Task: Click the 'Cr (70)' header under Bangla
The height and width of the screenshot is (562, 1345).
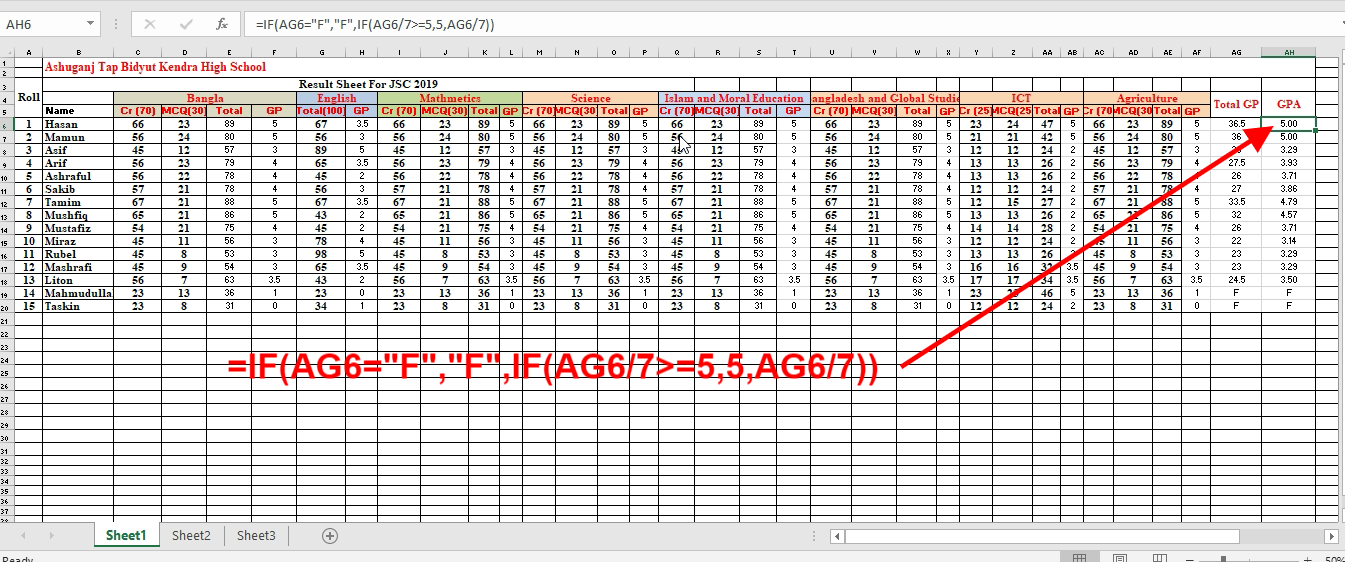Action: coord(137,111)
